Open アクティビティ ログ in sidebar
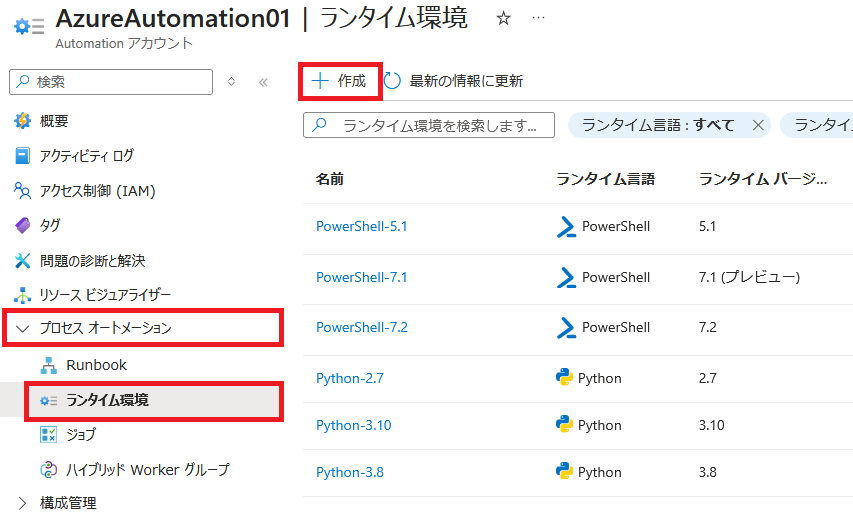 click(x=86, y=156)
